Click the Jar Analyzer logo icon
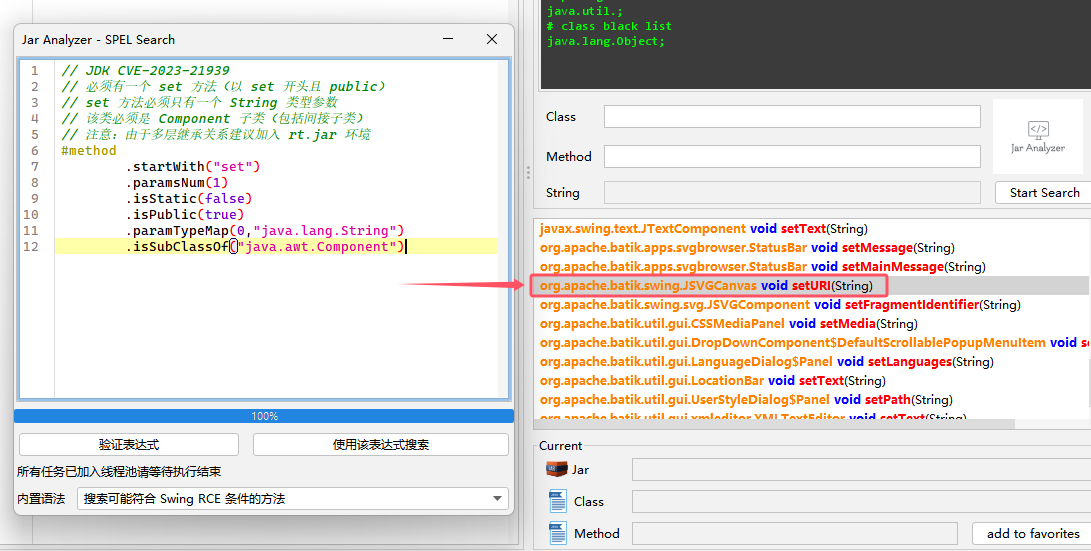This screenshot has height=551, width=1091. (x=1038, y=137)
